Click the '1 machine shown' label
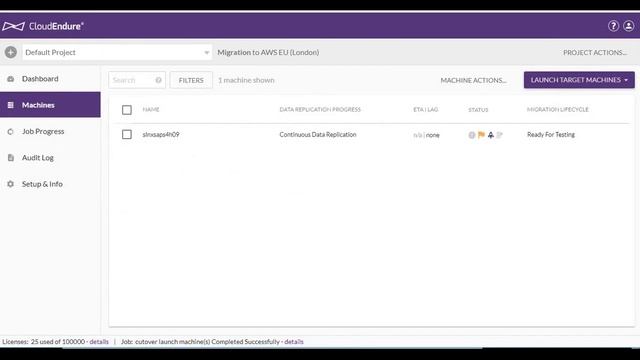 pos(246,80)
